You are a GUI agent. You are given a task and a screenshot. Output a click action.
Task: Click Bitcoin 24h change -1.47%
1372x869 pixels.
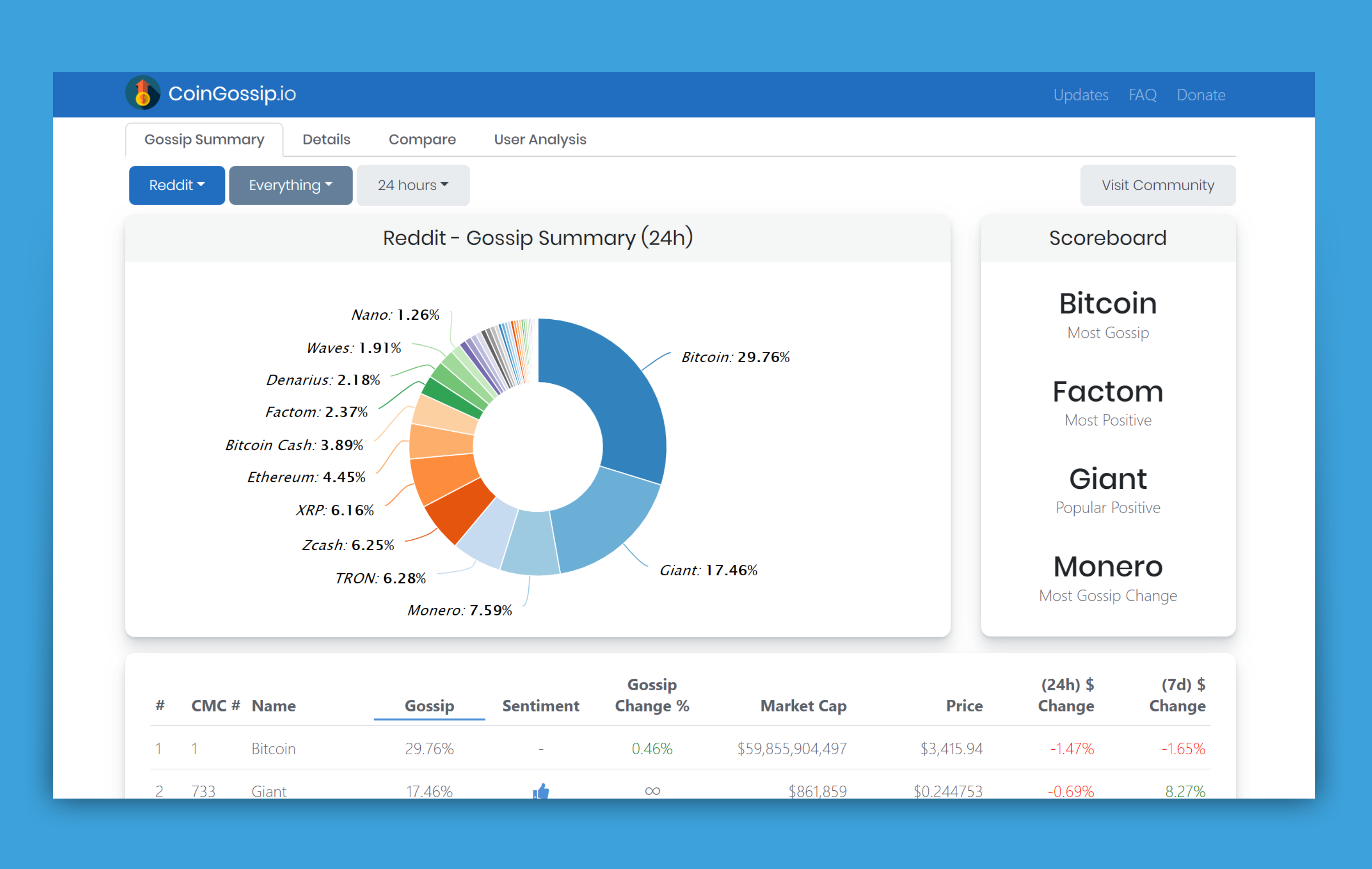click(1072, 748)
